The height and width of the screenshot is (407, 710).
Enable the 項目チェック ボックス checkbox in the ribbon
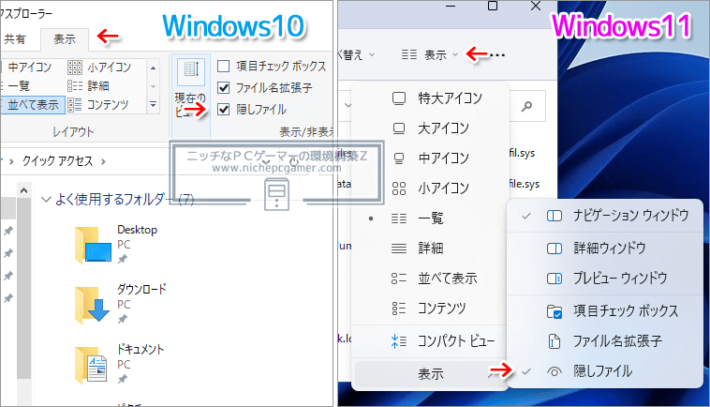(x=224, y=67)
